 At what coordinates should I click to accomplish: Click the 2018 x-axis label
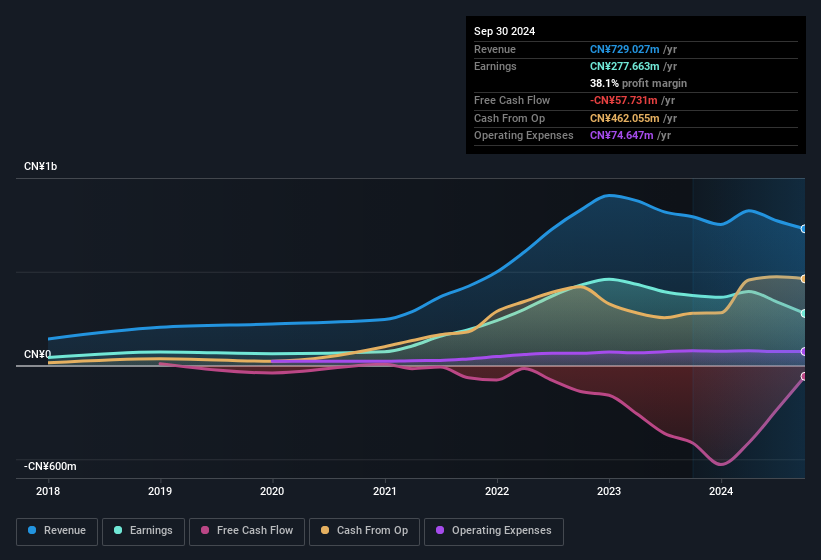(48, 491)
